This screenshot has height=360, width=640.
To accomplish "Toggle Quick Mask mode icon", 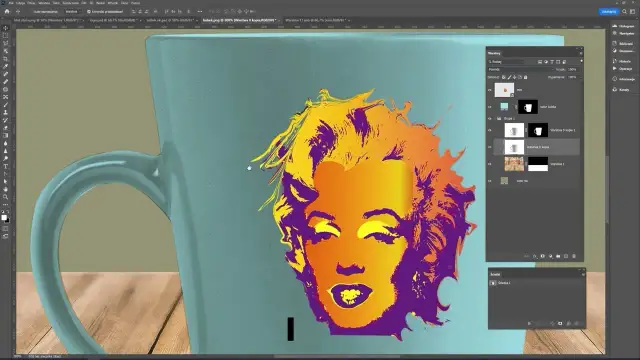I will point(5,228).
